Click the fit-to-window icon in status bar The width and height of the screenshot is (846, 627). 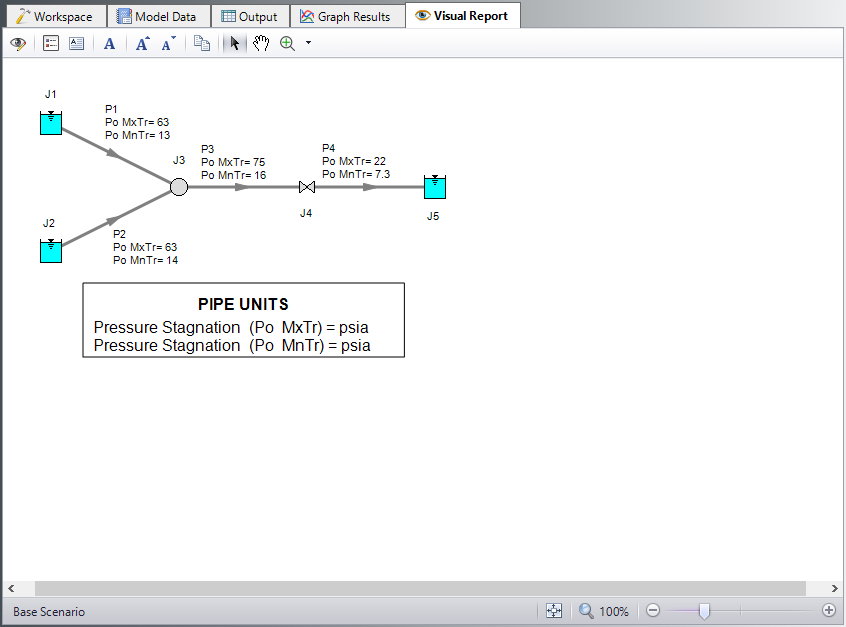coord(554,611)
